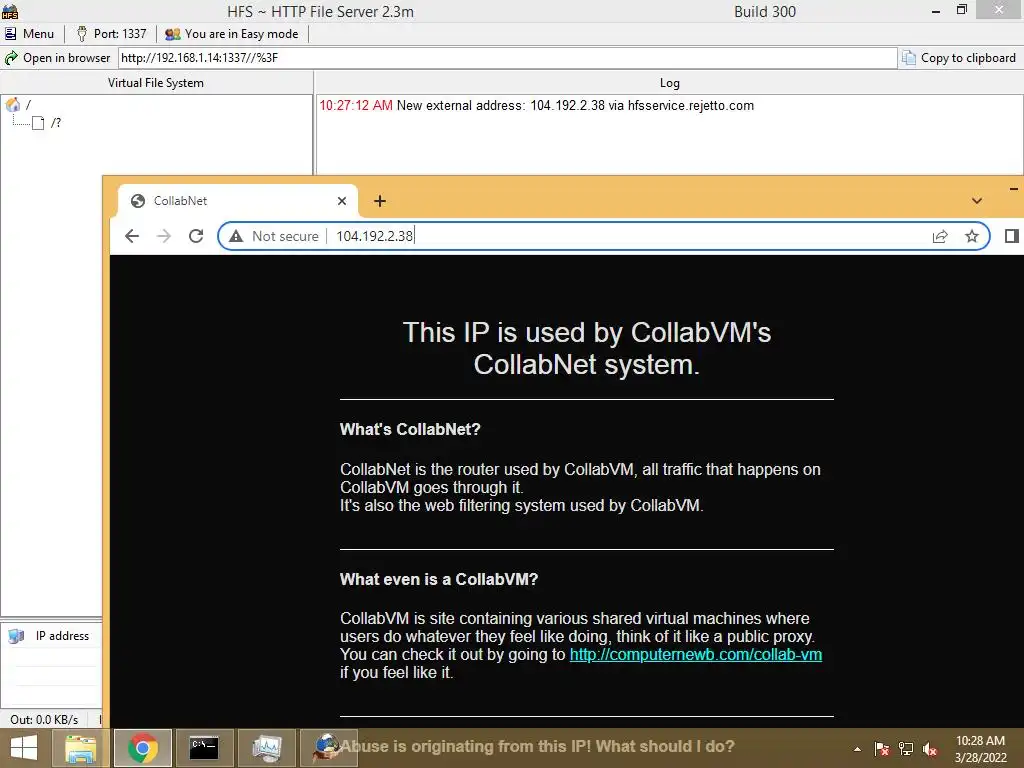Screen dimensions: 1024x768
Task: Change the HFS Port 1337 setting
Action: (111, 33)
